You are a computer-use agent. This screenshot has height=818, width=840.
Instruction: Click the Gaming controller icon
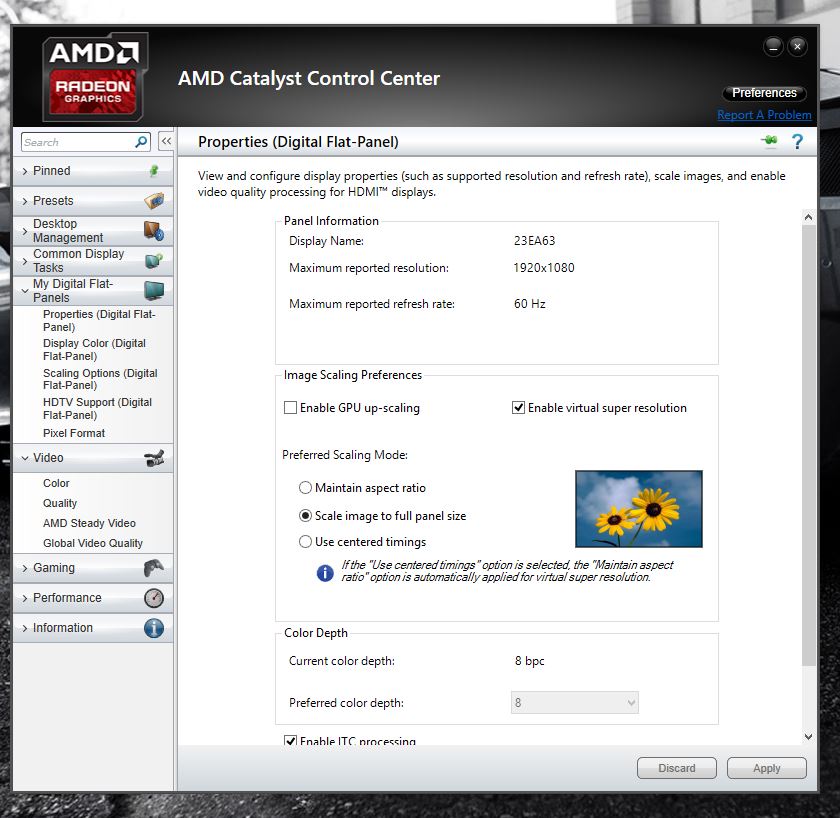click(x=154, y=568)
